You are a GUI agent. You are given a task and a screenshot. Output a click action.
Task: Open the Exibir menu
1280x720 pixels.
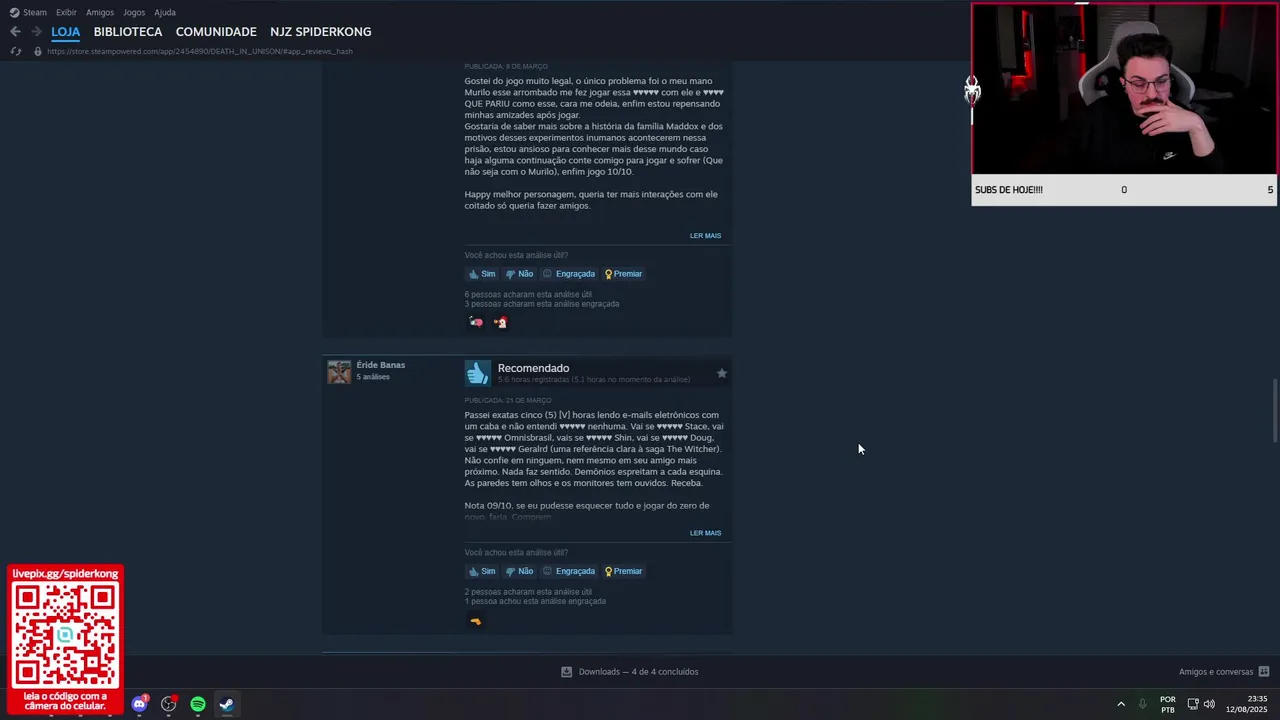pyautogui.click(x=66, y=12)
